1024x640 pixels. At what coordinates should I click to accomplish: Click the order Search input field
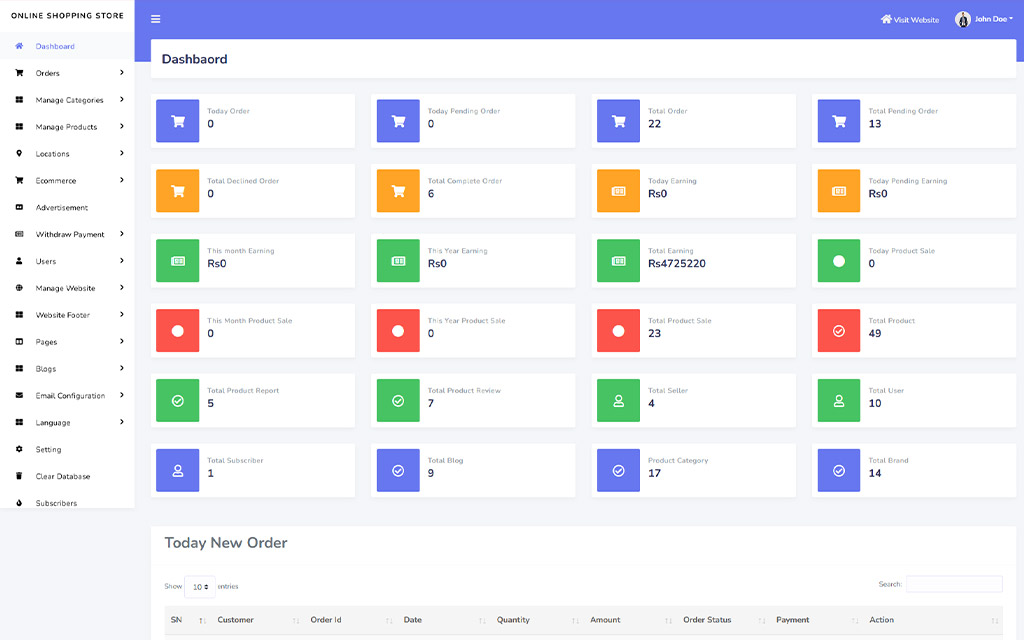[x=953, y=584]
